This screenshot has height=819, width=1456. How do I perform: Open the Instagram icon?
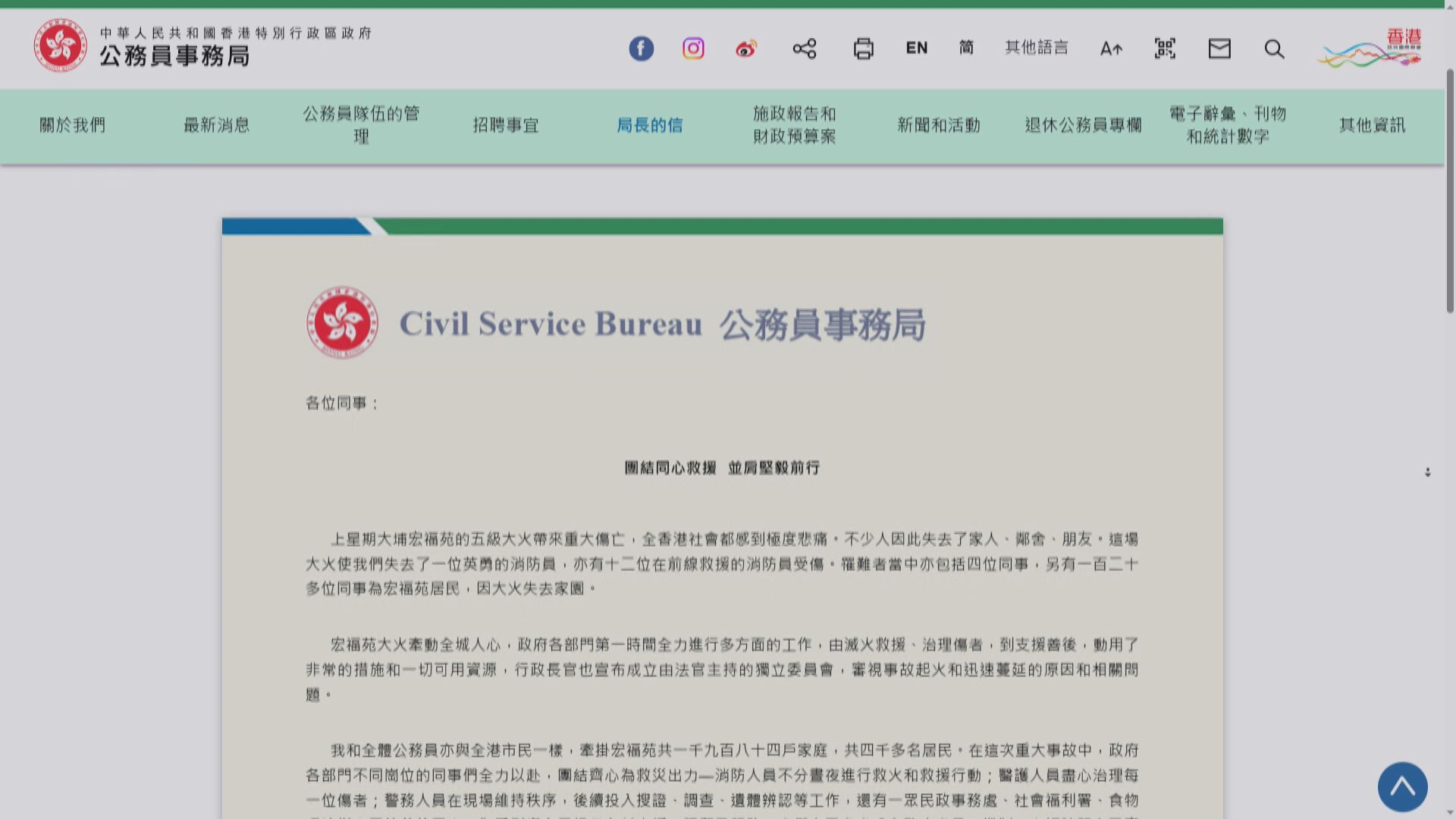(692, 49)
